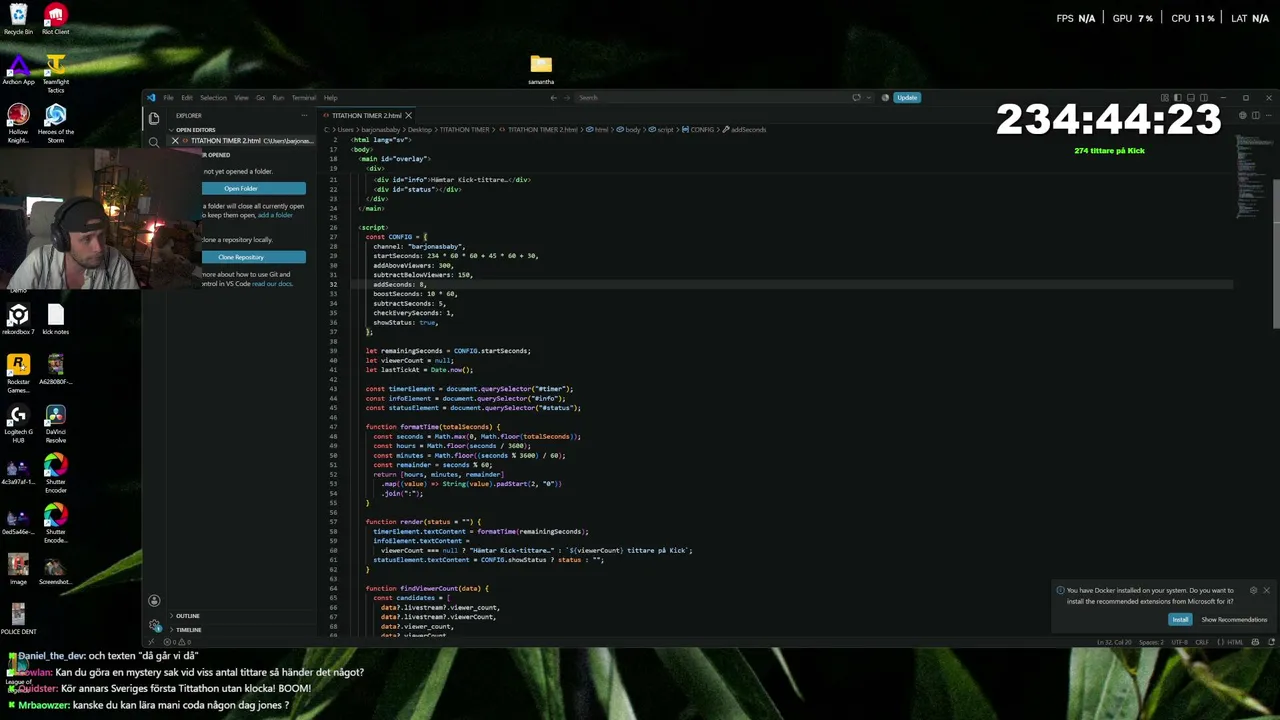
Task: Open the Selection menu
Action: (213, 98)
